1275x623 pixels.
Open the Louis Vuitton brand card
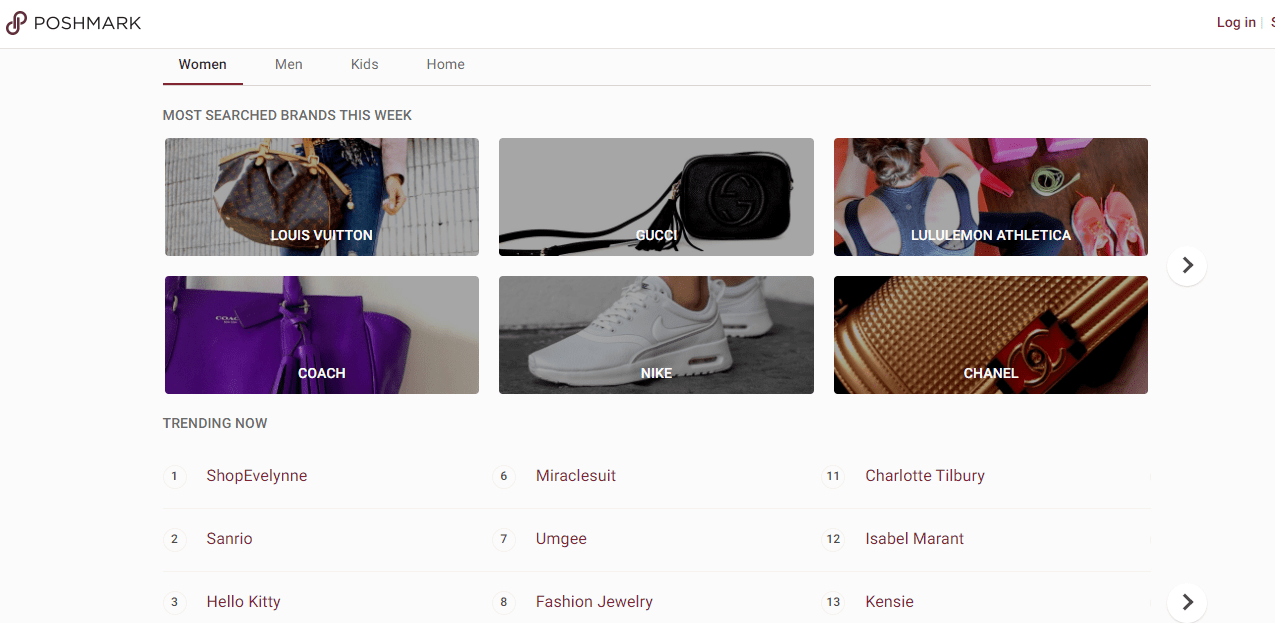[322, 197]
